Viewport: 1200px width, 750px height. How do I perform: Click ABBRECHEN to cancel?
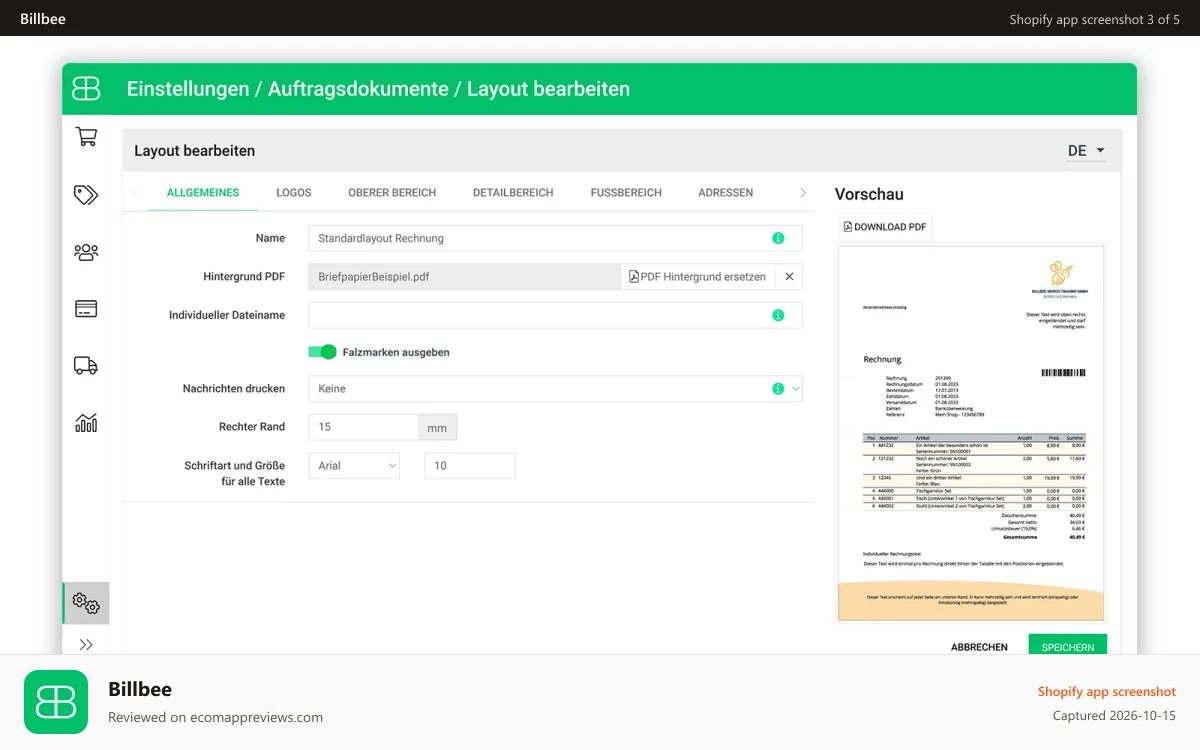(979, 647)
